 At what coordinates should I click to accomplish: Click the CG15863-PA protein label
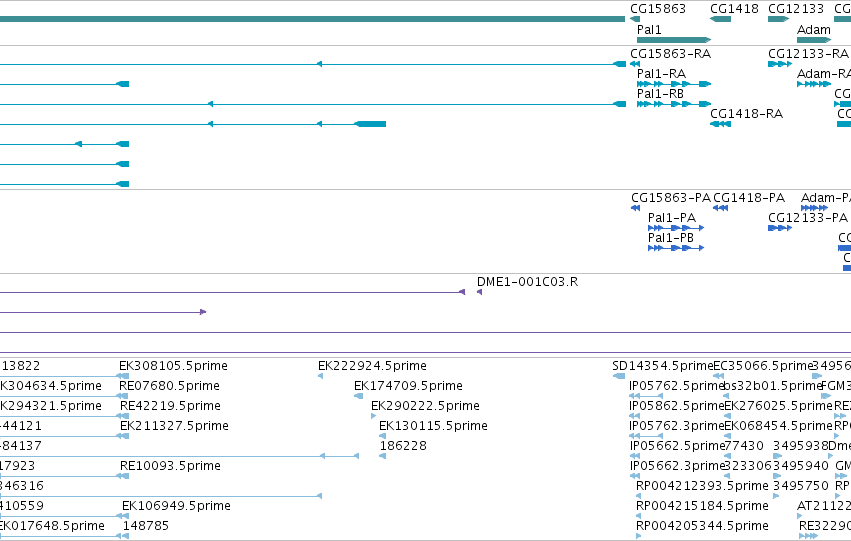click(671, 198)
